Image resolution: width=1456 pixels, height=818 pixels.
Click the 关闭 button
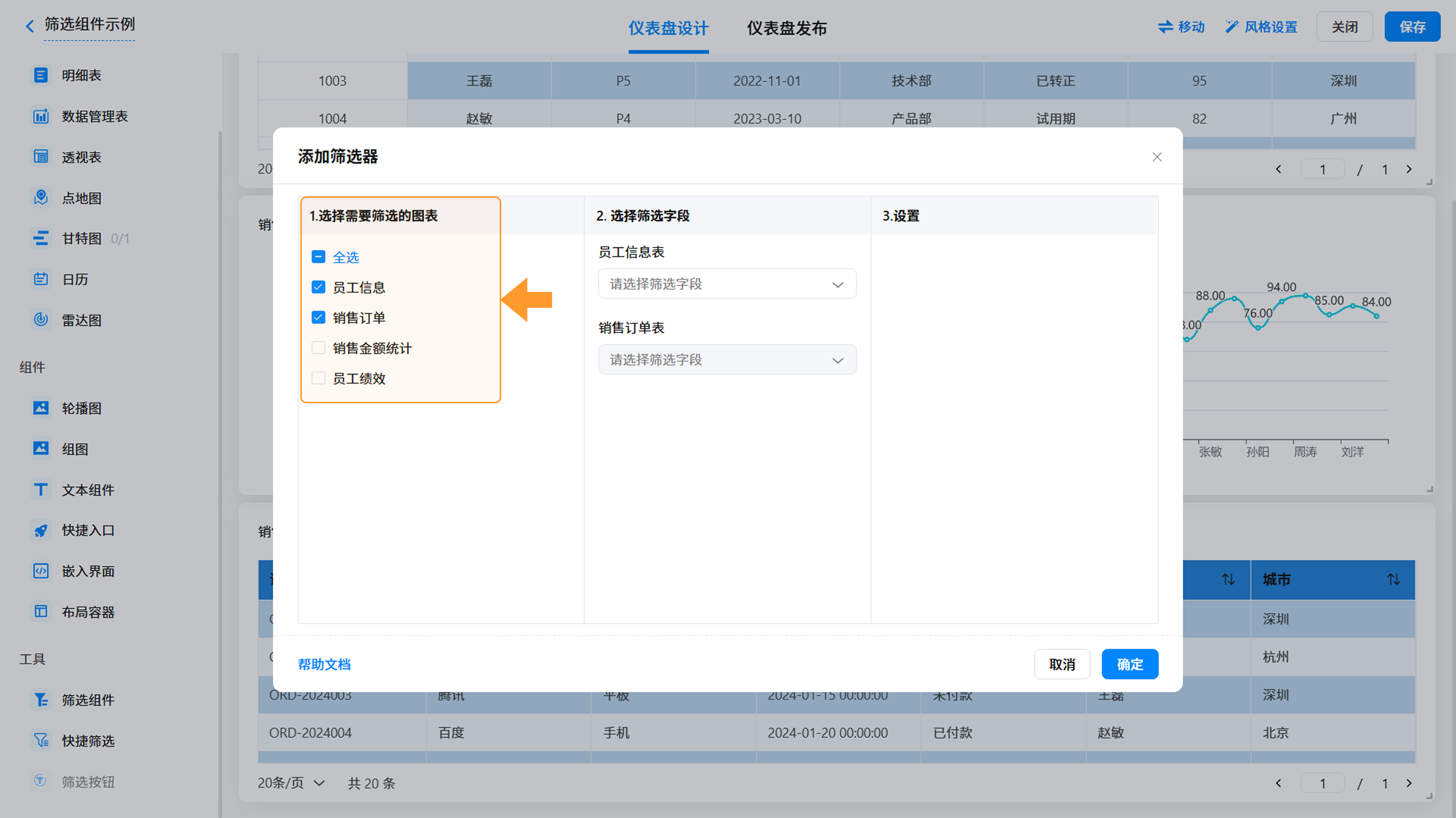pyautogui.click(x=1344, y=27)
